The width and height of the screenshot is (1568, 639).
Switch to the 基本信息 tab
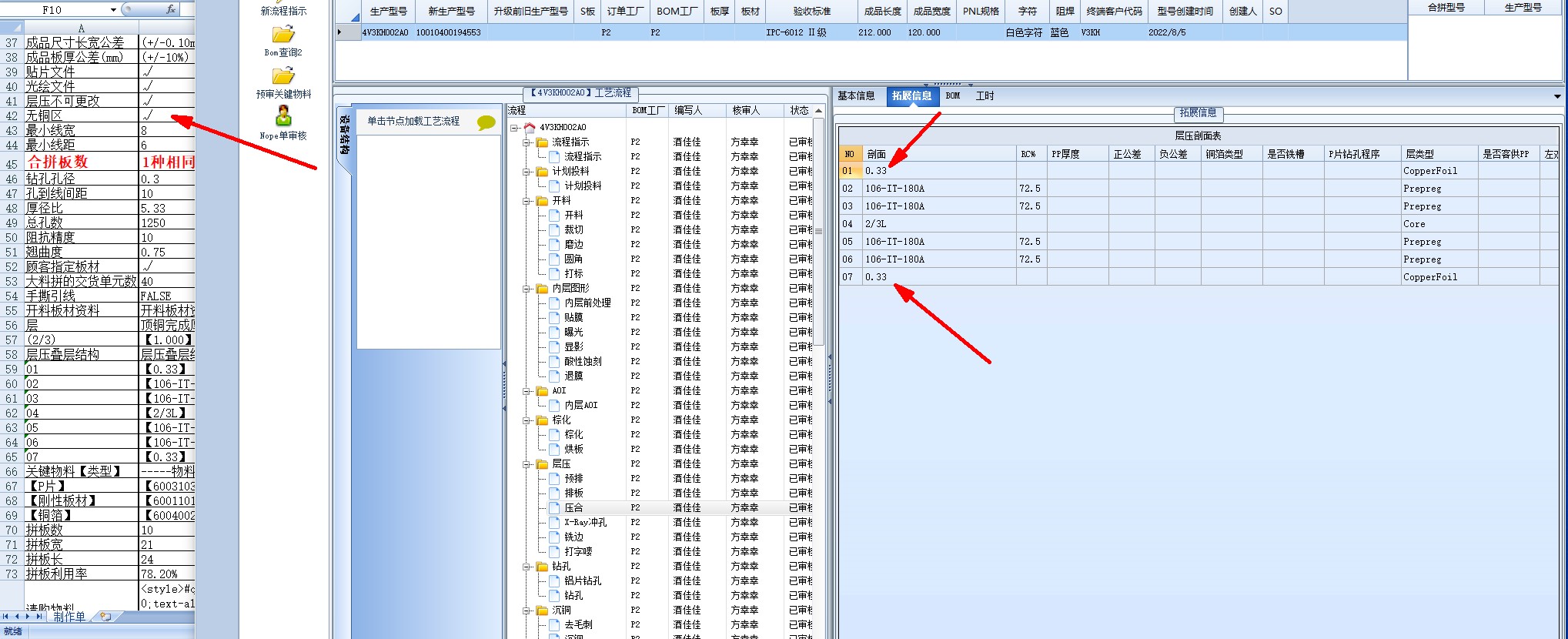point(856,96)
